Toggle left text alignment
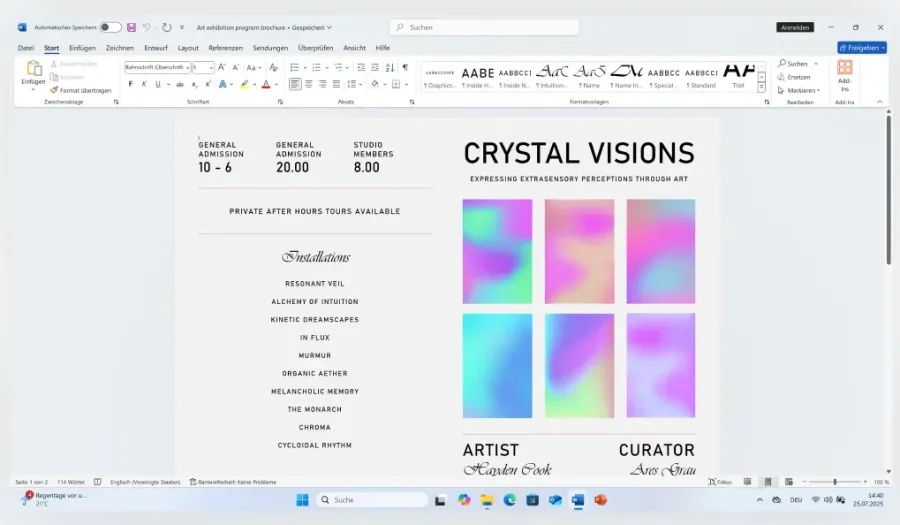 pyautogui.click(x=294, y=84)
